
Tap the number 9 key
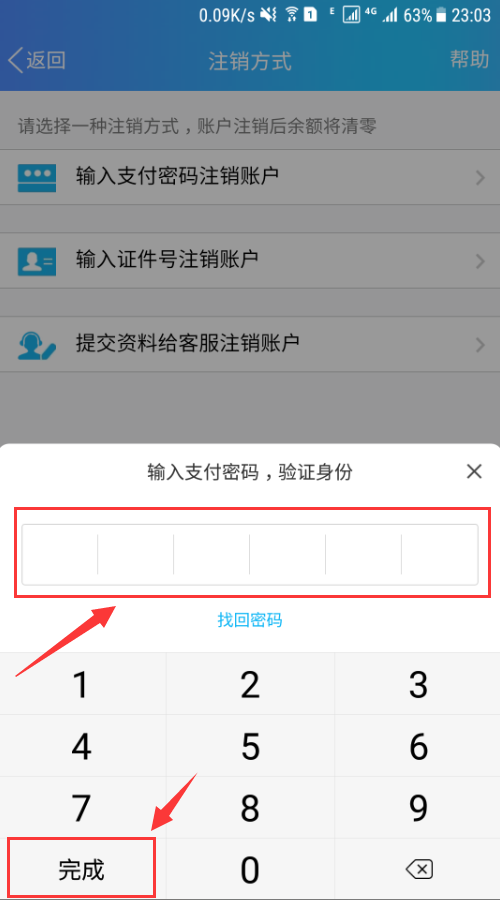(418, 808)
